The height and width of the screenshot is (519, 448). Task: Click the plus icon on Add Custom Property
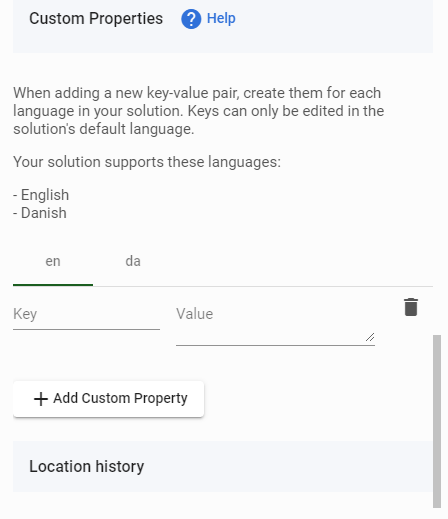pyautogui.click(x=41, y=399)
